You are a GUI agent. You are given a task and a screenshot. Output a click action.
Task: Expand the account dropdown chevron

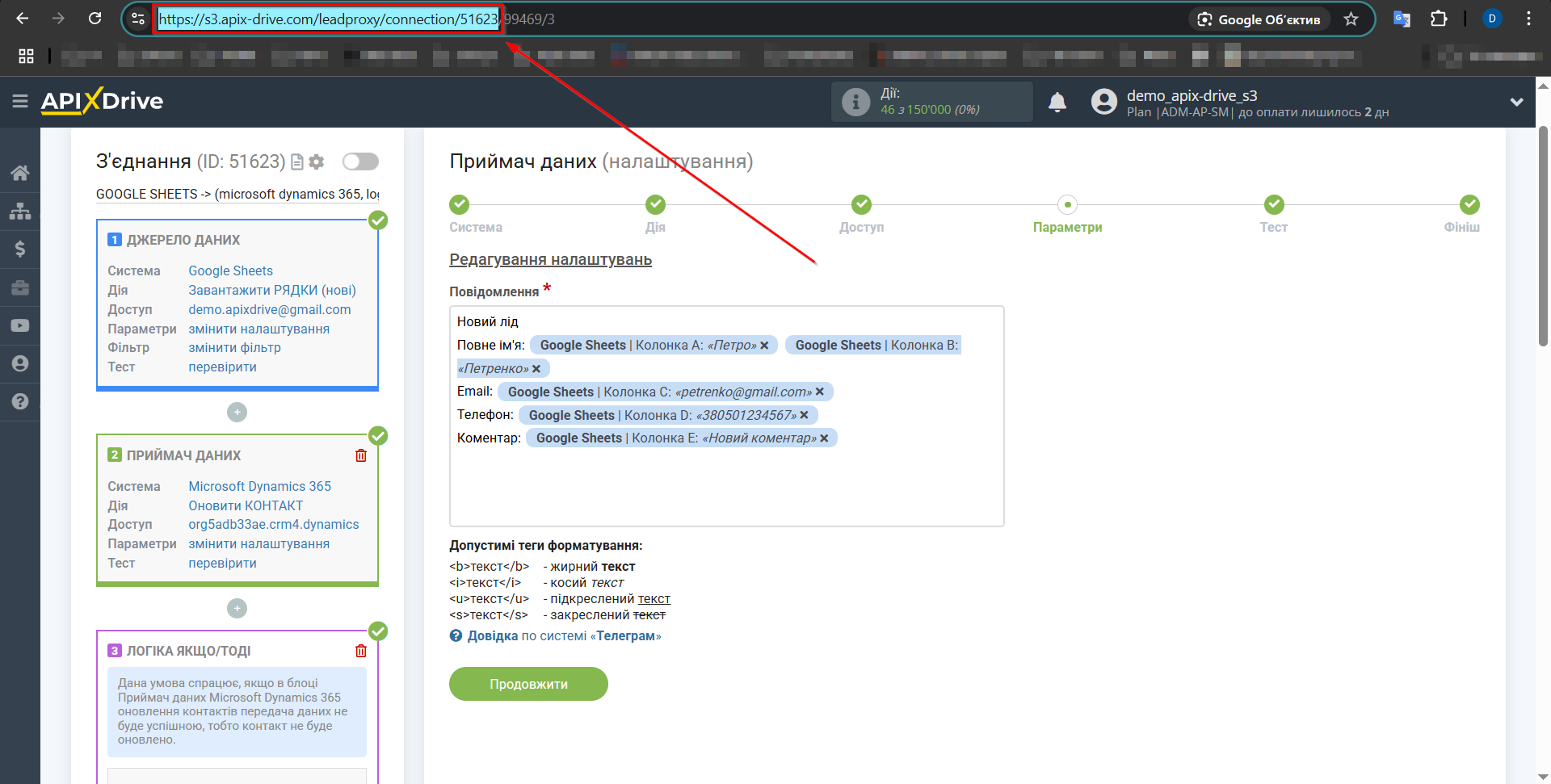click(x=1516, y=102)
